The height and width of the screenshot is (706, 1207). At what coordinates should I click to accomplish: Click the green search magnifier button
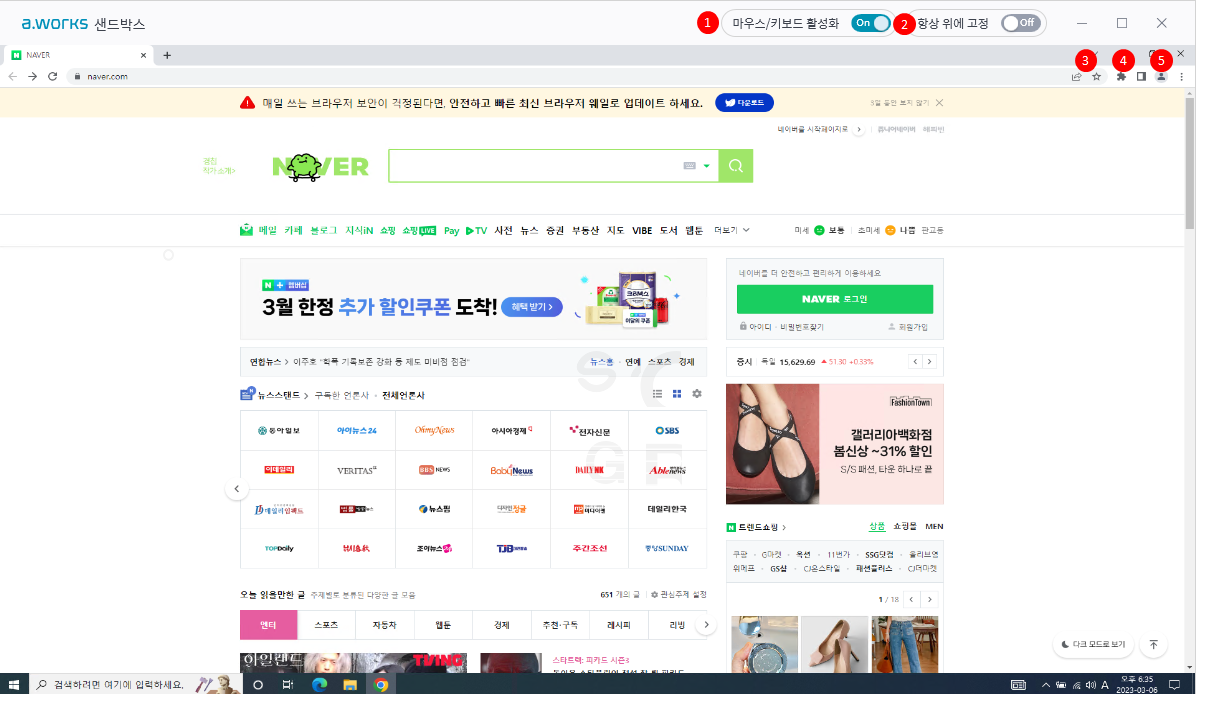pos(736,166)
